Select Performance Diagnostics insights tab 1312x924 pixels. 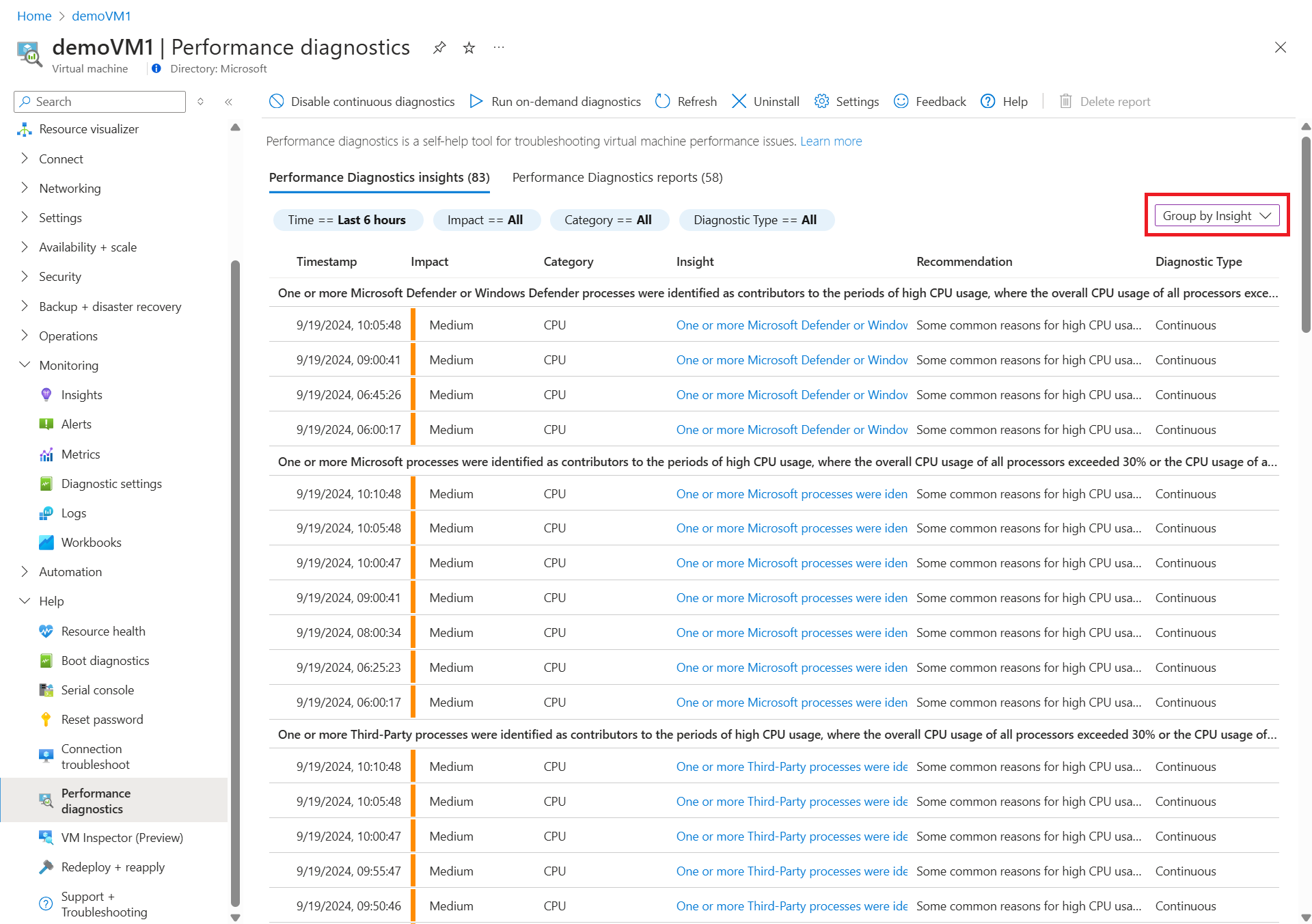click(379, 178)
